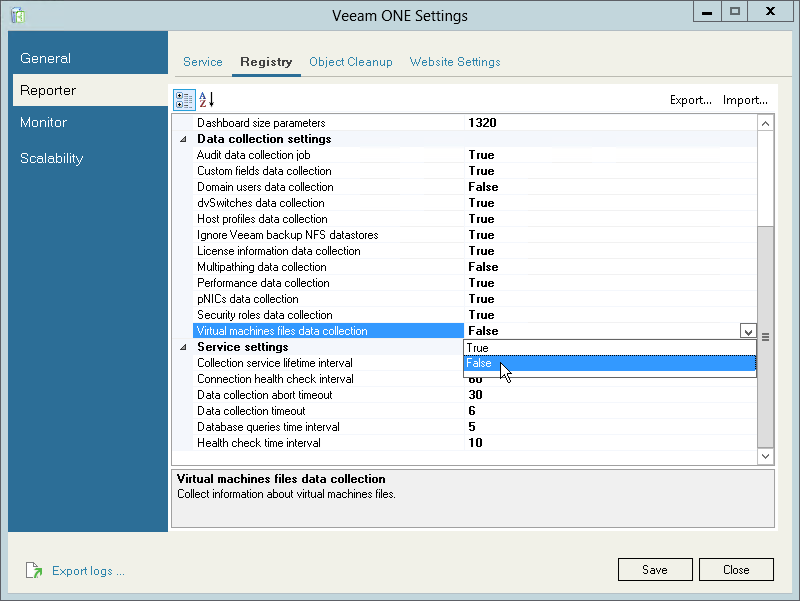Click the Close button
This screenshot has width=800, height=601.
click(x=736, y=569)
